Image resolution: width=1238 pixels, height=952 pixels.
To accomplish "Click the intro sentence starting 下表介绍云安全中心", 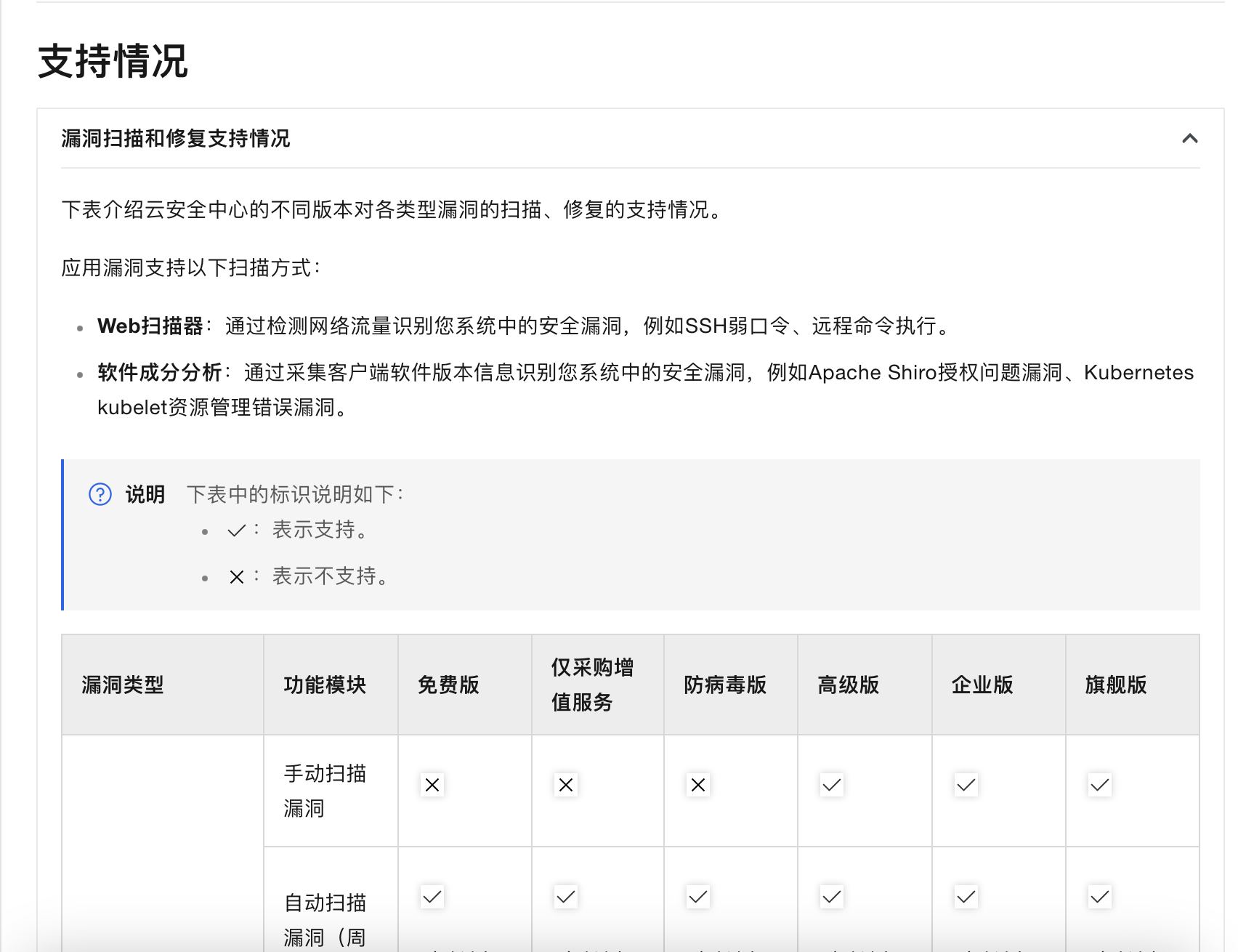I will (x=393, y=210).
